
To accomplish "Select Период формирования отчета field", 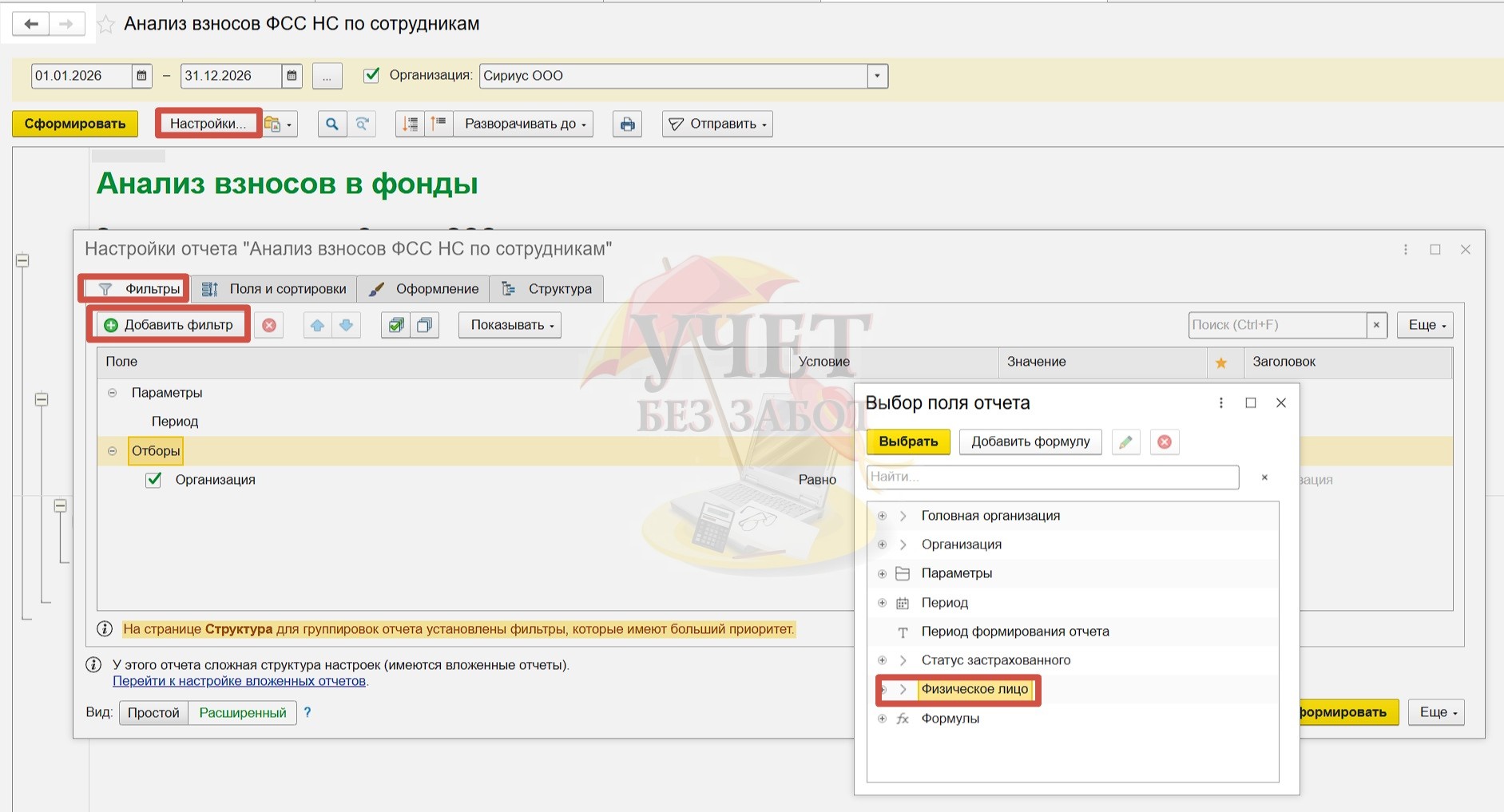I will tap(1015, 632).
